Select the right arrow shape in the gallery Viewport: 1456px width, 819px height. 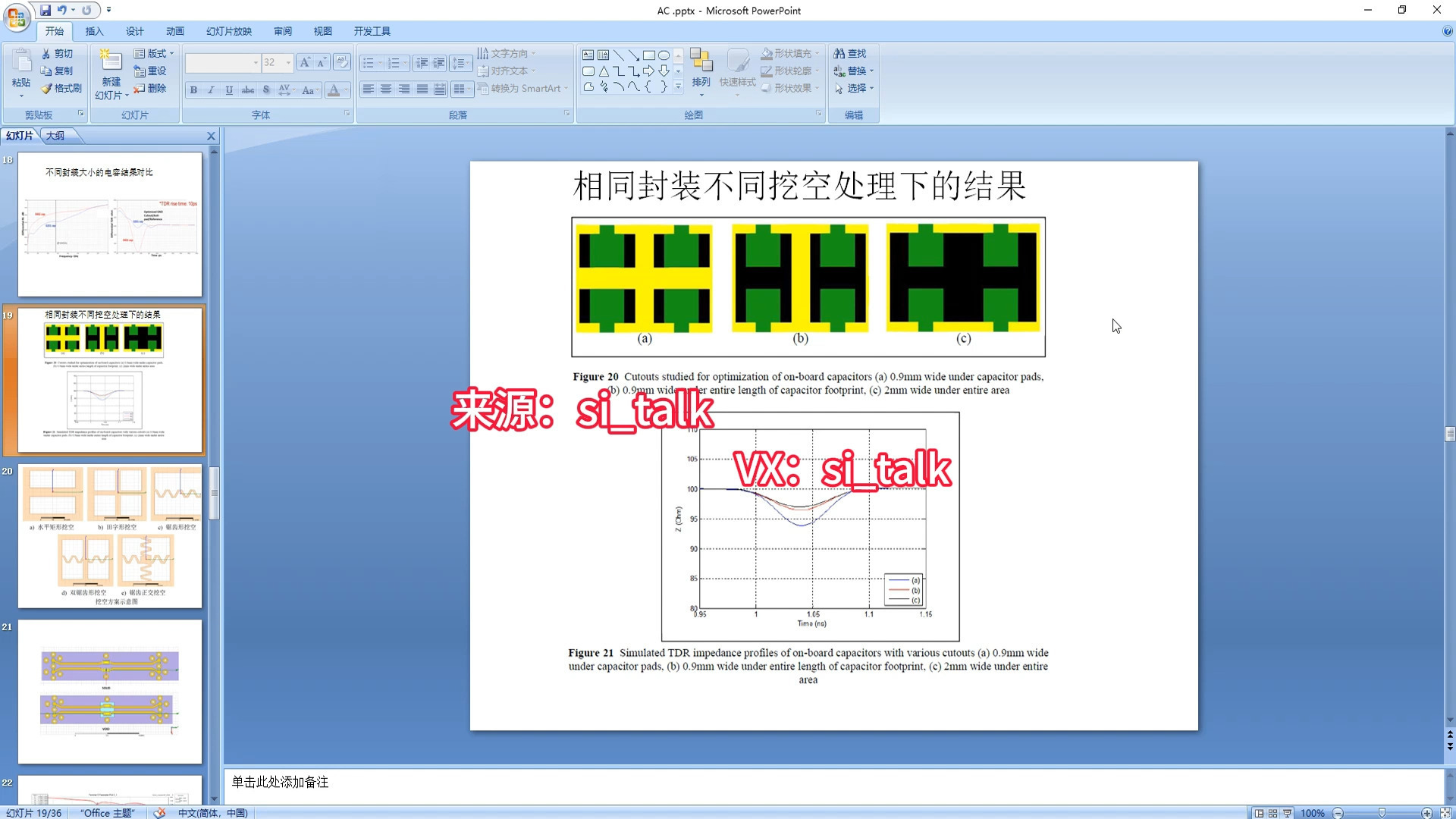pyautogui.click(x=649, y=71)
